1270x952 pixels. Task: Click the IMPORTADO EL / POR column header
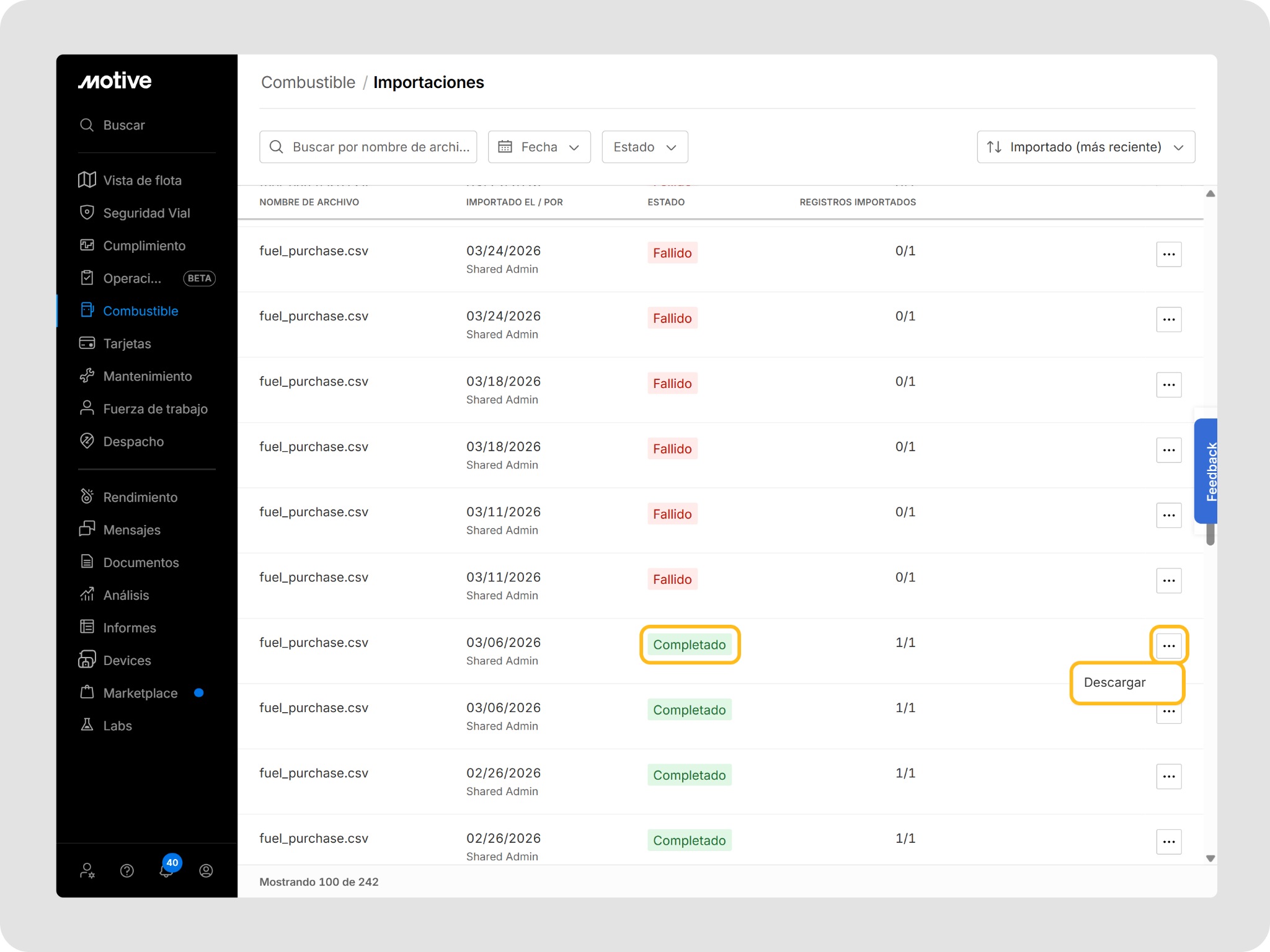pyautogui.click(x=515, y=202)
